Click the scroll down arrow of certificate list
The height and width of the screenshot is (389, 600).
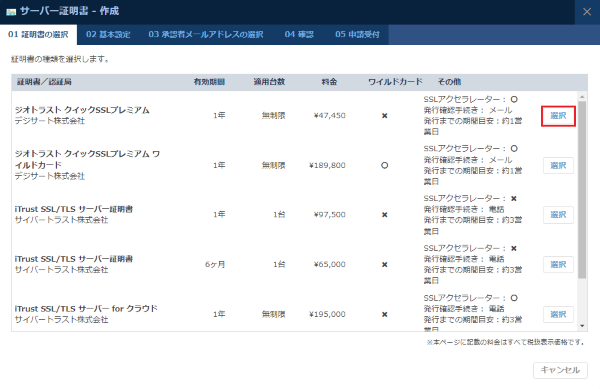point(582,326)
